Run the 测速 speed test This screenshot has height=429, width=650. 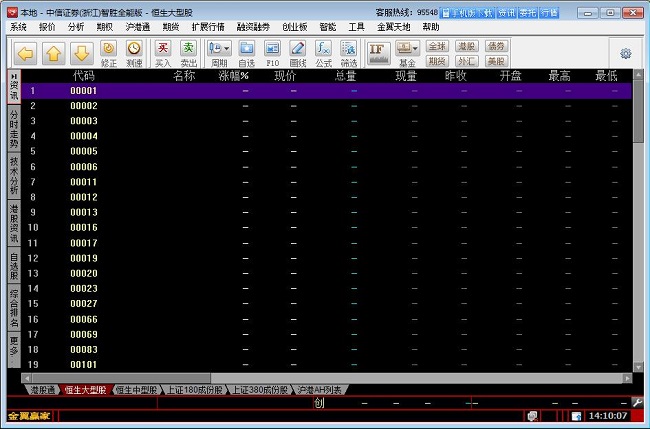pyautogui.click(x=134, y=54)
